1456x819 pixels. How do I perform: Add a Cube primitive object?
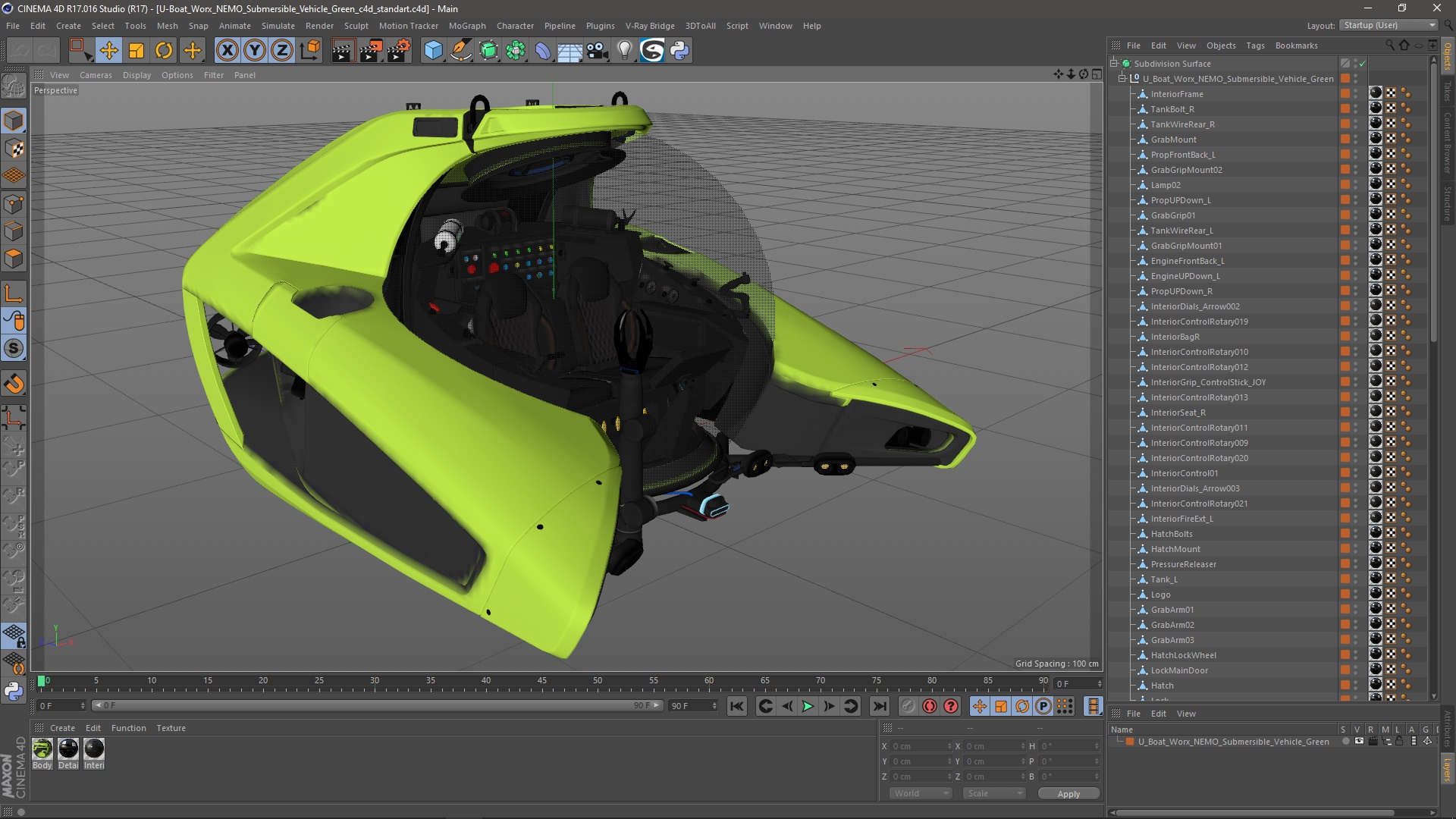click(x=433, y=51)
